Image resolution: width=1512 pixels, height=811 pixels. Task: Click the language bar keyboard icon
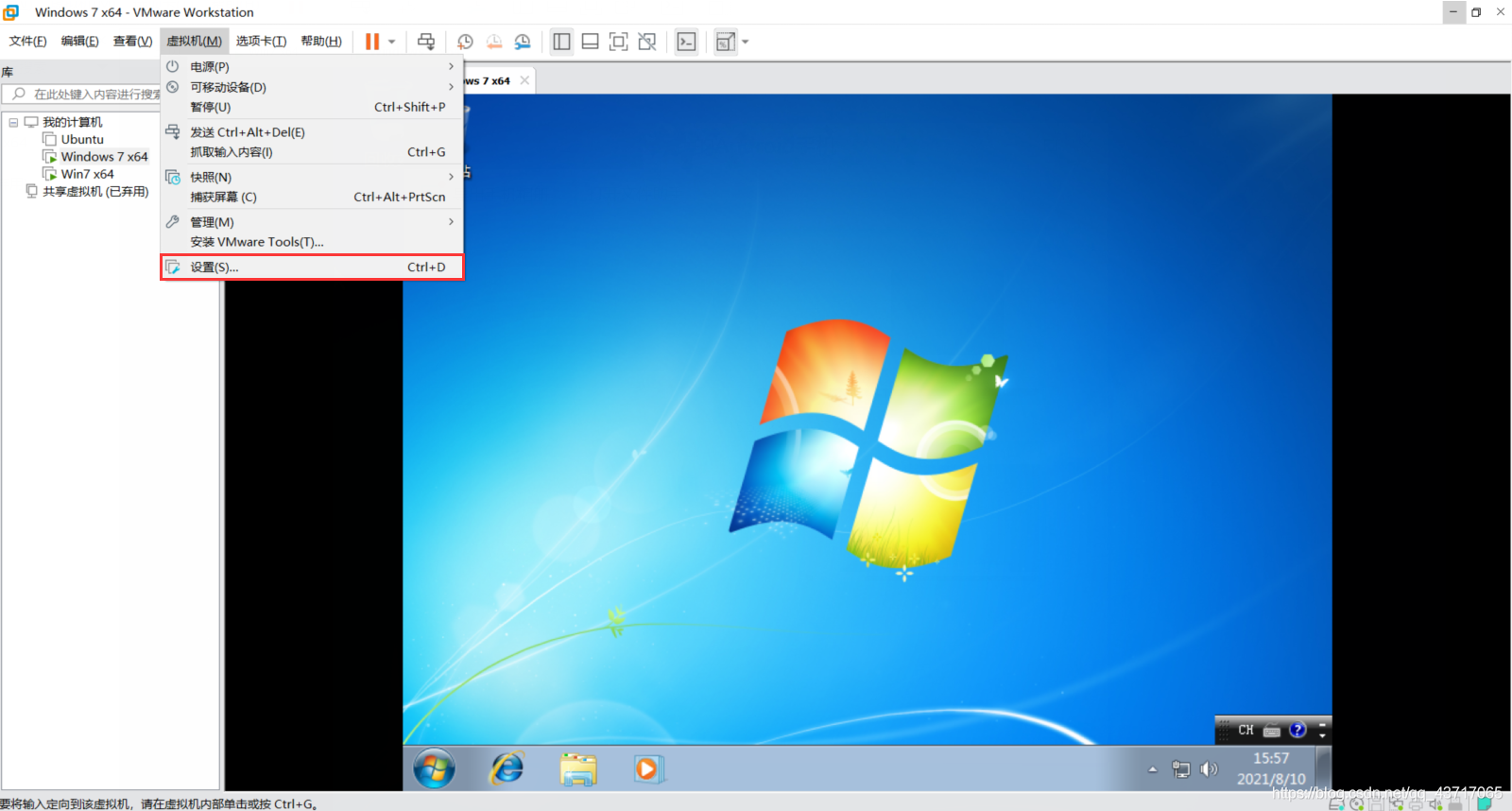(x=1272, y=730)
